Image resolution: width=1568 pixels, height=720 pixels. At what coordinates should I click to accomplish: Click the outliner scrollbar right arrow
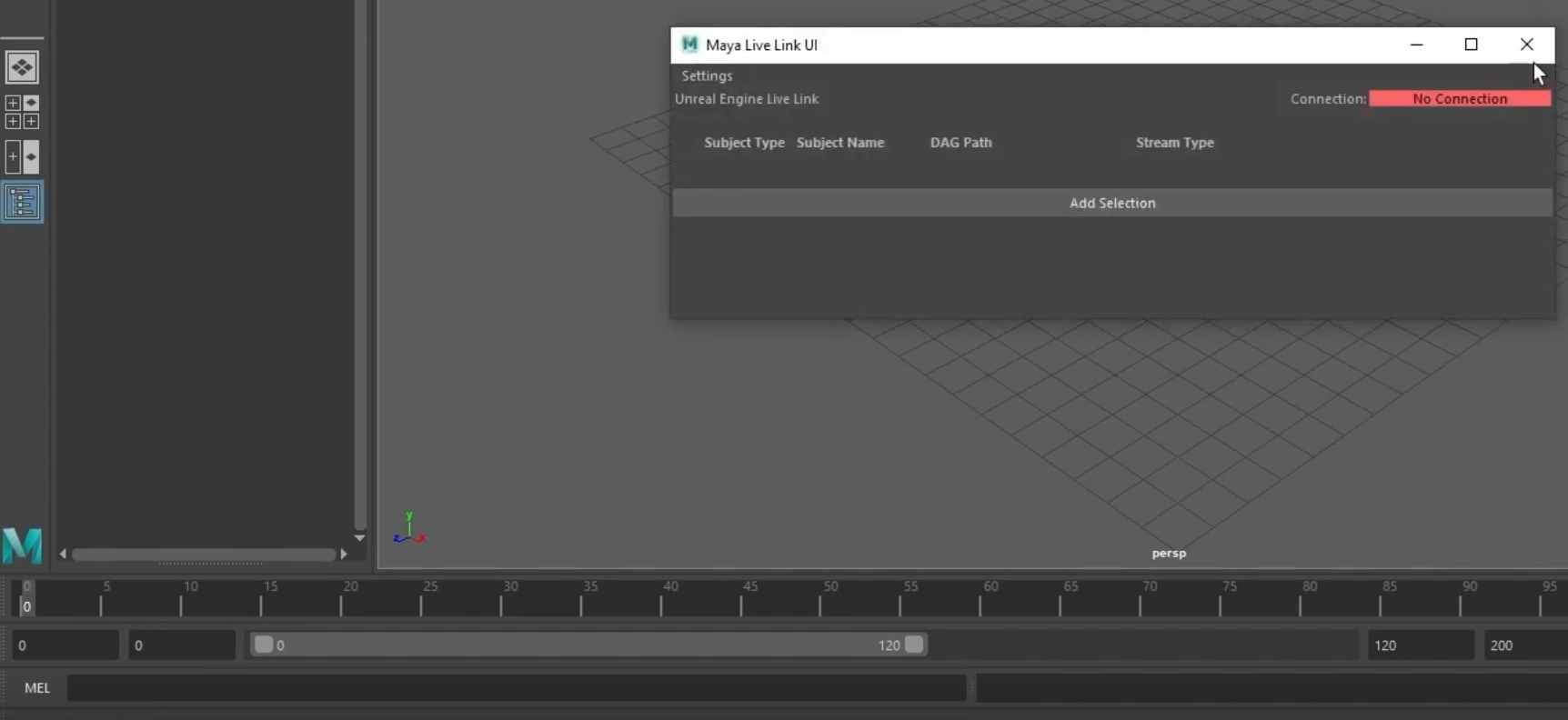(344, 554)
